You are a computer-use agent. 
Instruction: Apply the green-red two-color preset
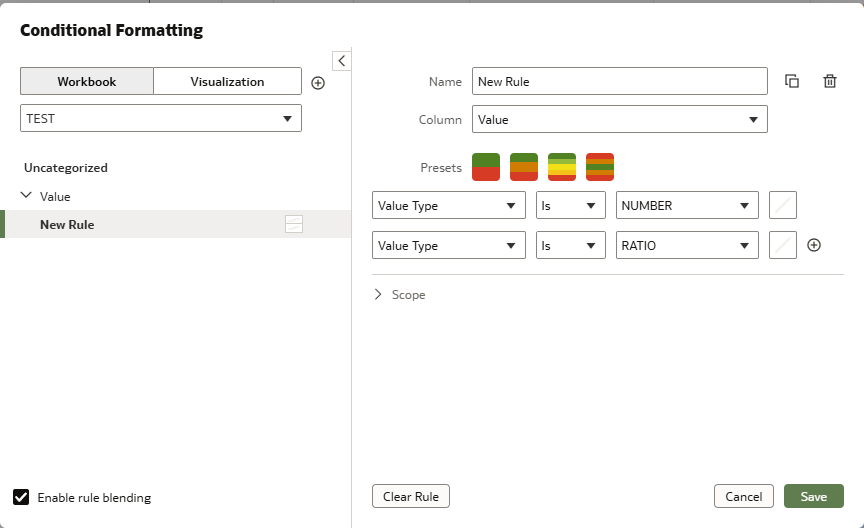pyautogui.click(x=486, y=167)
